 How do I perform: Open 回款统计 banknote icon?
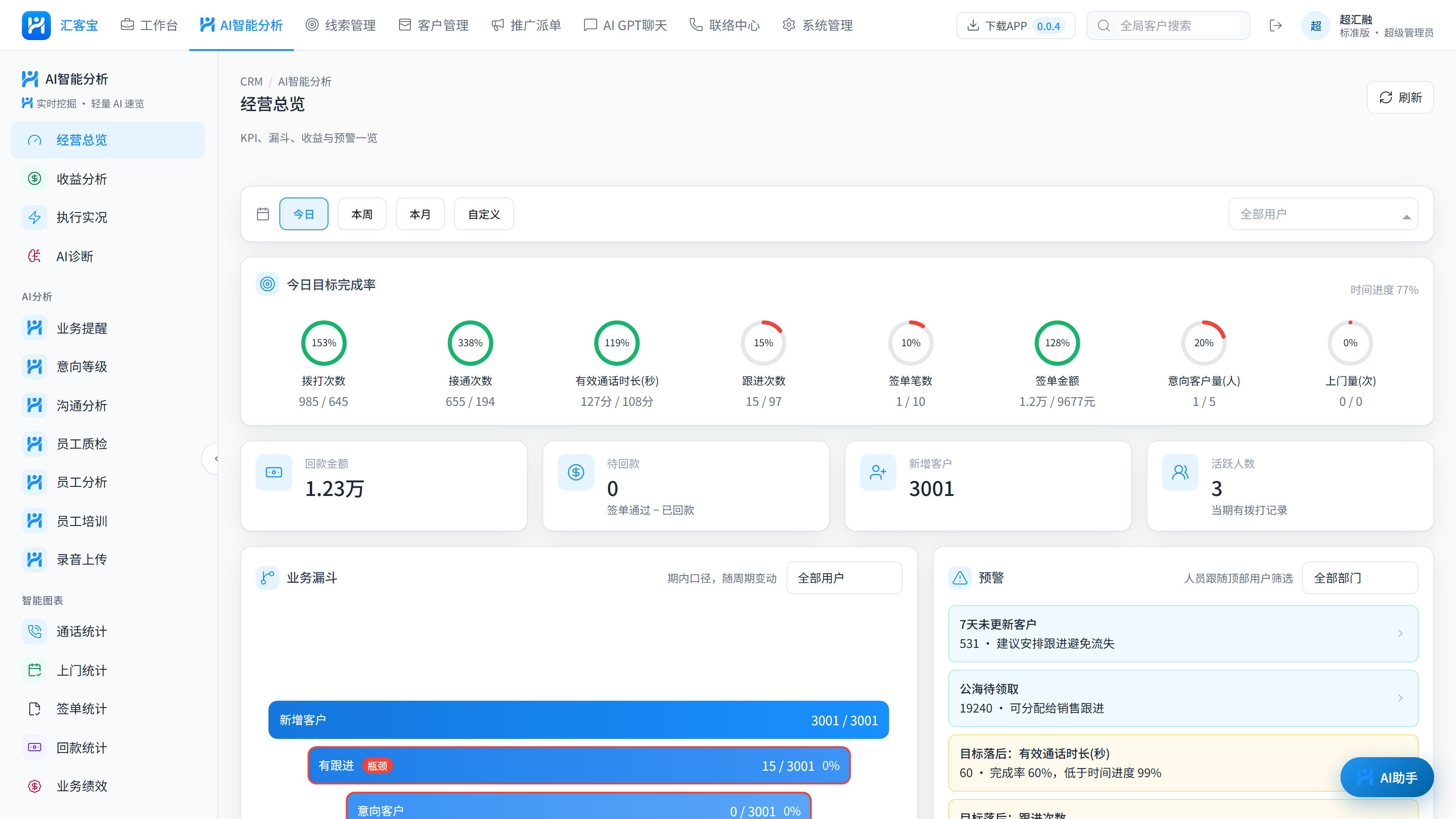(35, 747)
